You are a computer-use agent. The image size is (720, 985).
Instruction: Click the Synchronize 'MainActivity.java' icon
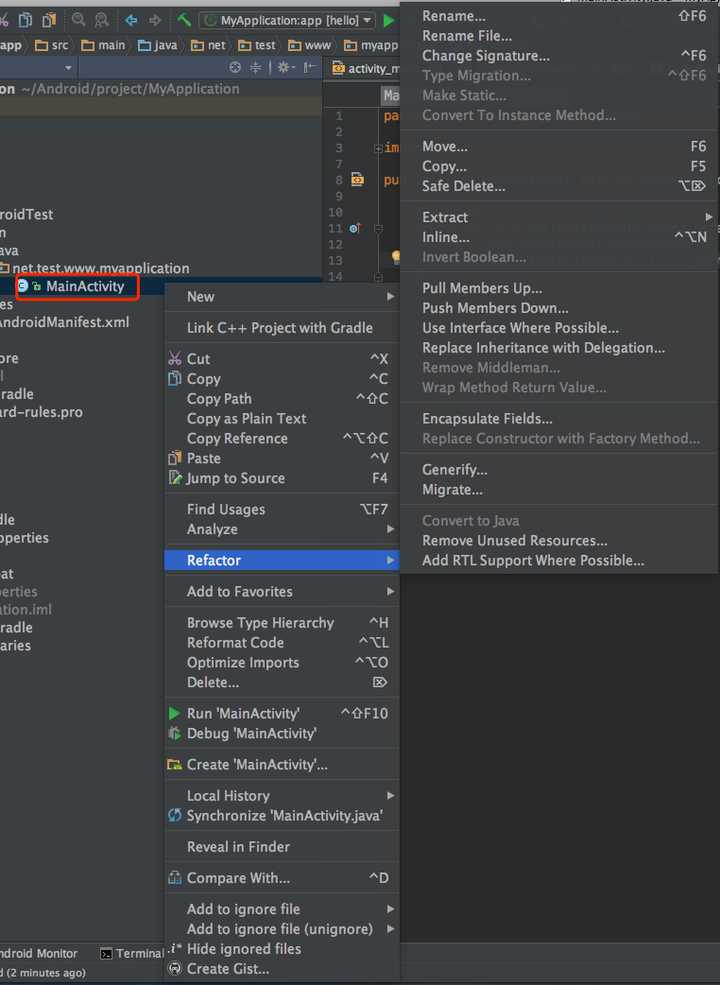click(x=175, y=815)
